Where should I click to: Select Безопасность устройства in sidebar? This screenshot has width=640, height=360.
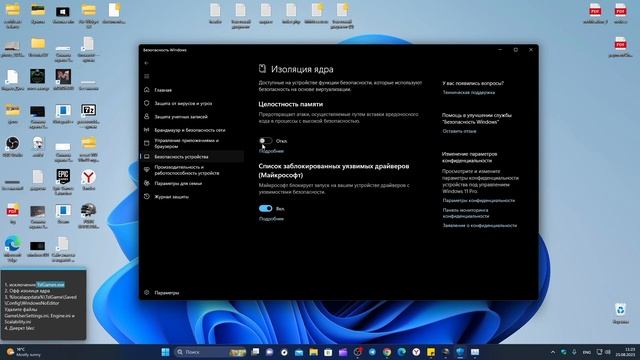(x=181, y=157)
